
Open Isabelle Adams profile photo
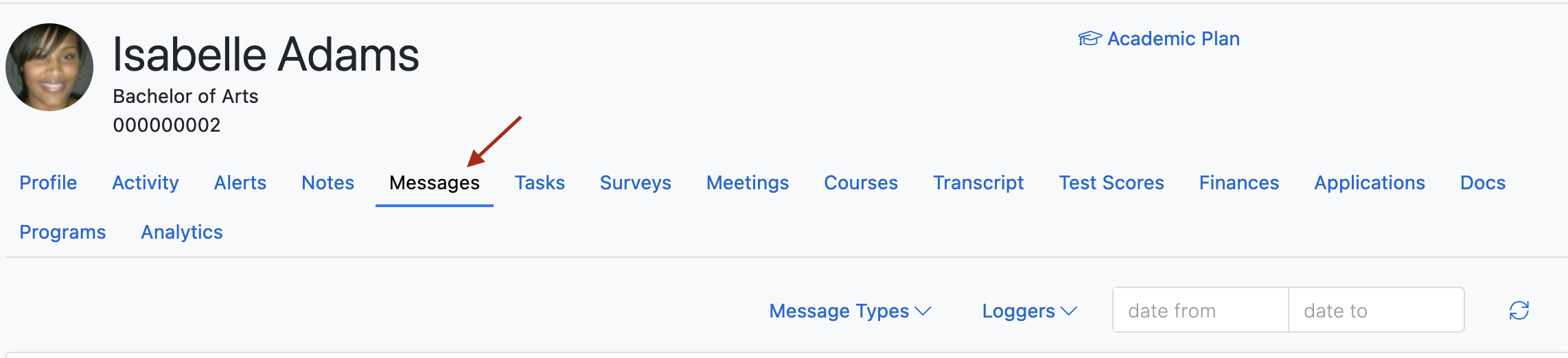49,67
